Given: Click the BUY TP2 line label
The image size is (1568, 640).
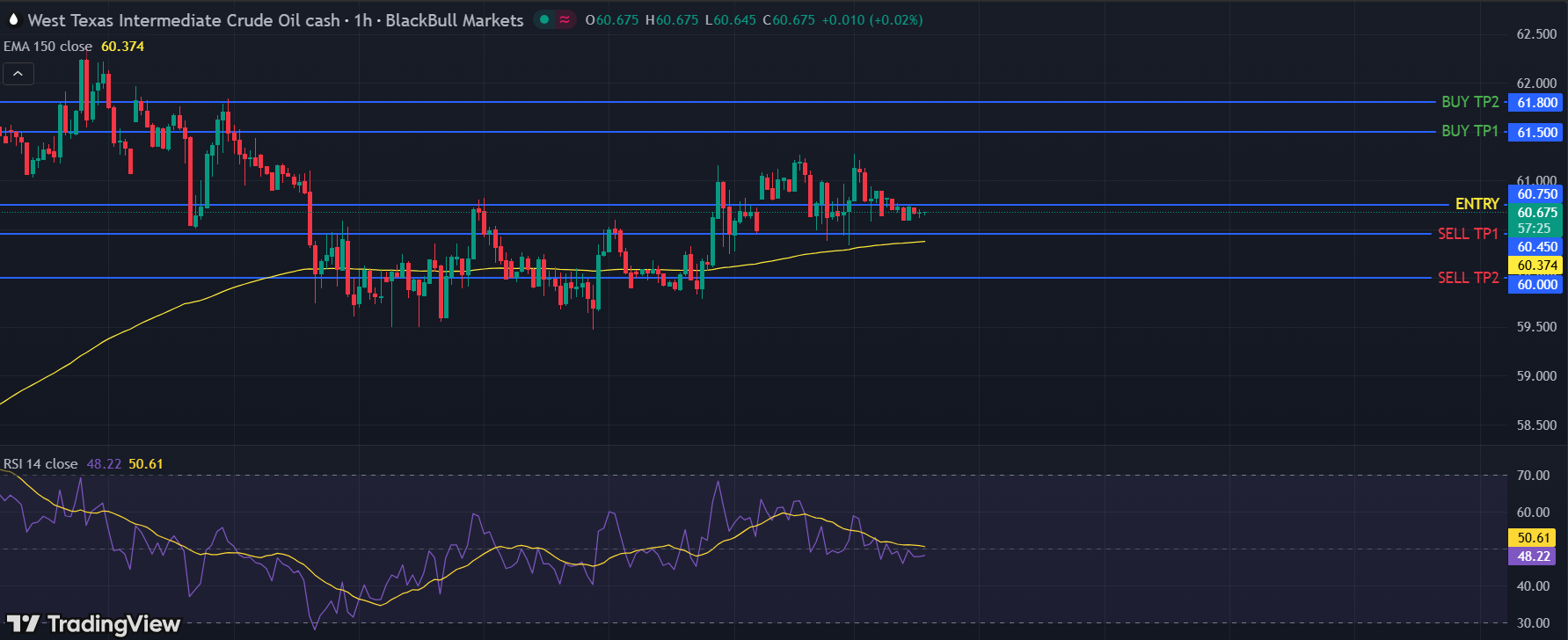Looking at the screenshot, I should (x=1470, y=102).
